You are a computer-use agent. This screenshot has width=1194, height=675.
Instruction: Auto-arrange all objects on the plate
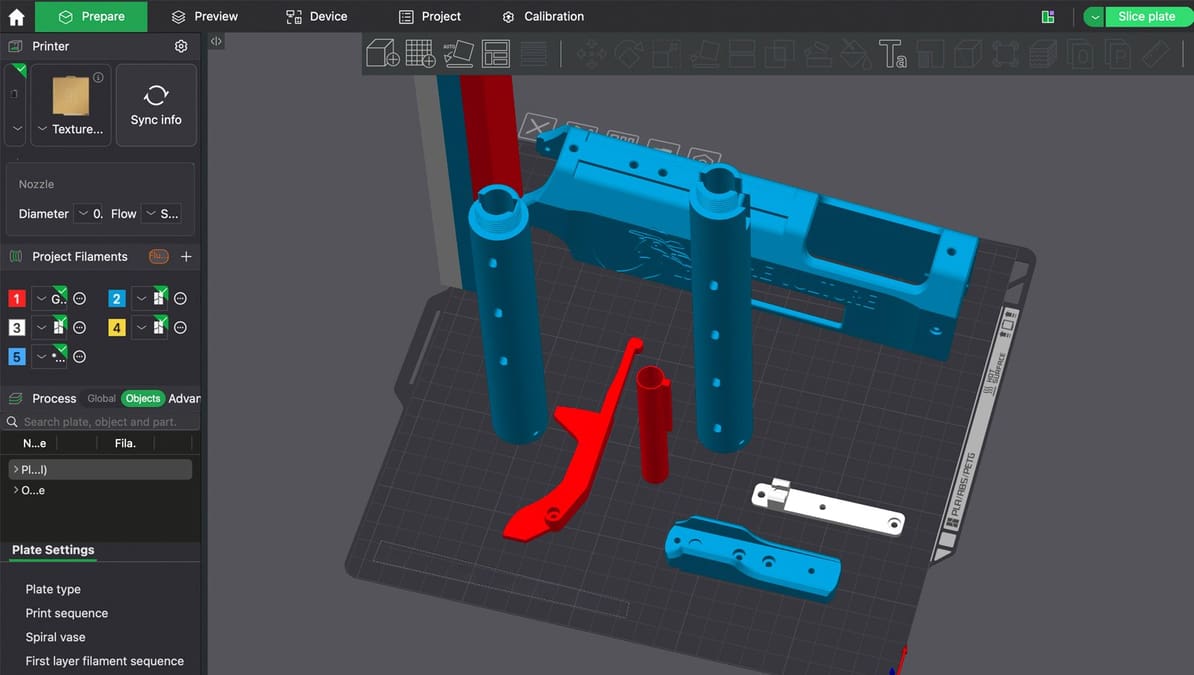coord(495,53)
